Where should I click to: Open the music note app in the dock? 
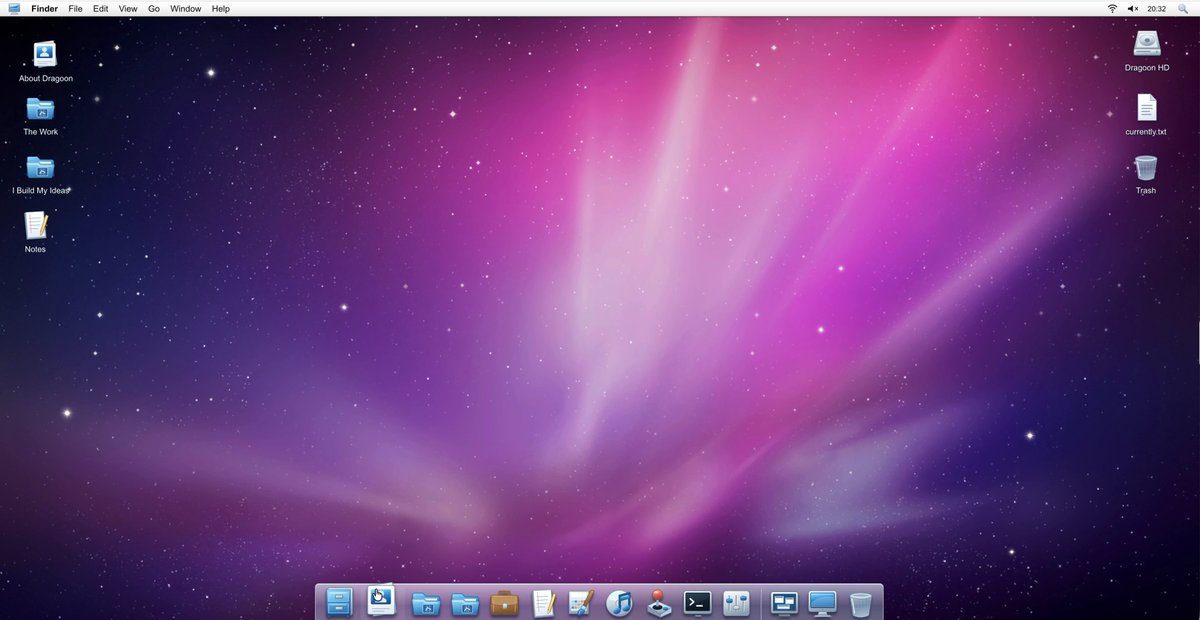pos(620,602)
